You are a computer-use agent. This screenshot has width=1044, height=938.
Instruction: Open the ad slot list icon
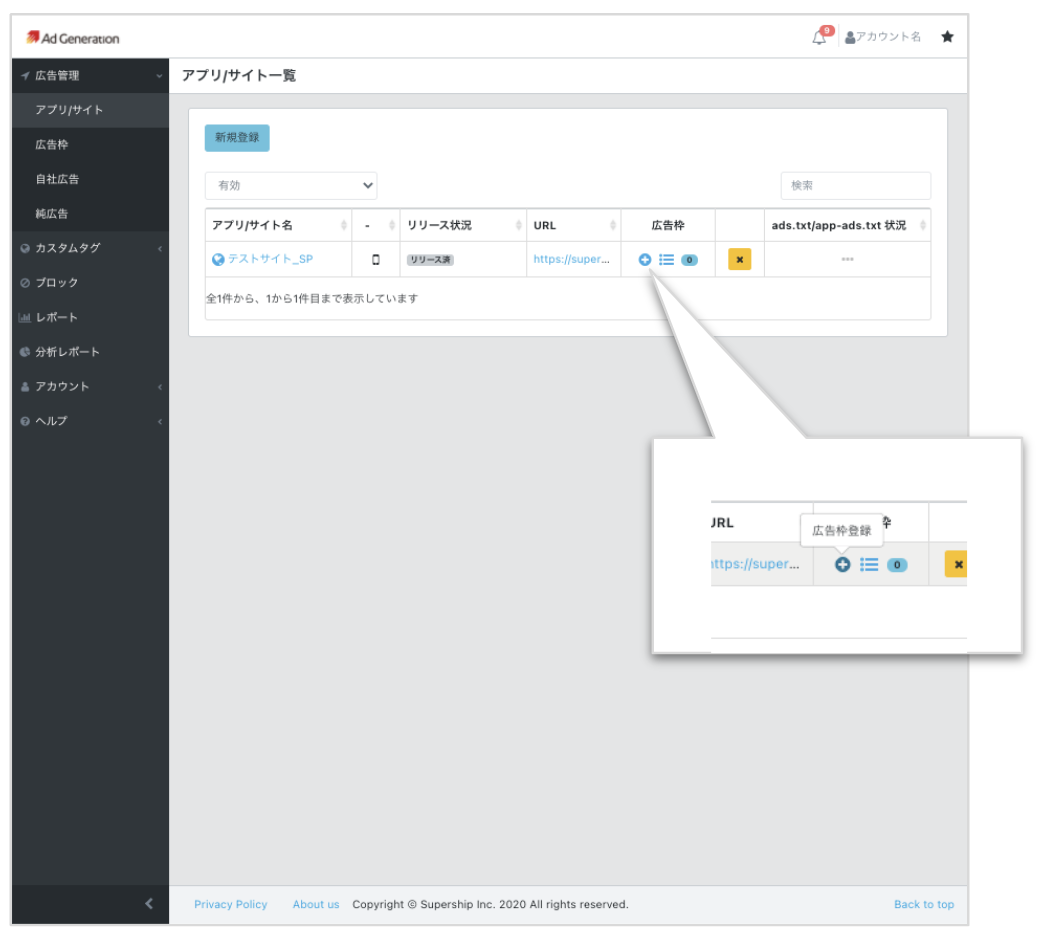tap(666, 260)
